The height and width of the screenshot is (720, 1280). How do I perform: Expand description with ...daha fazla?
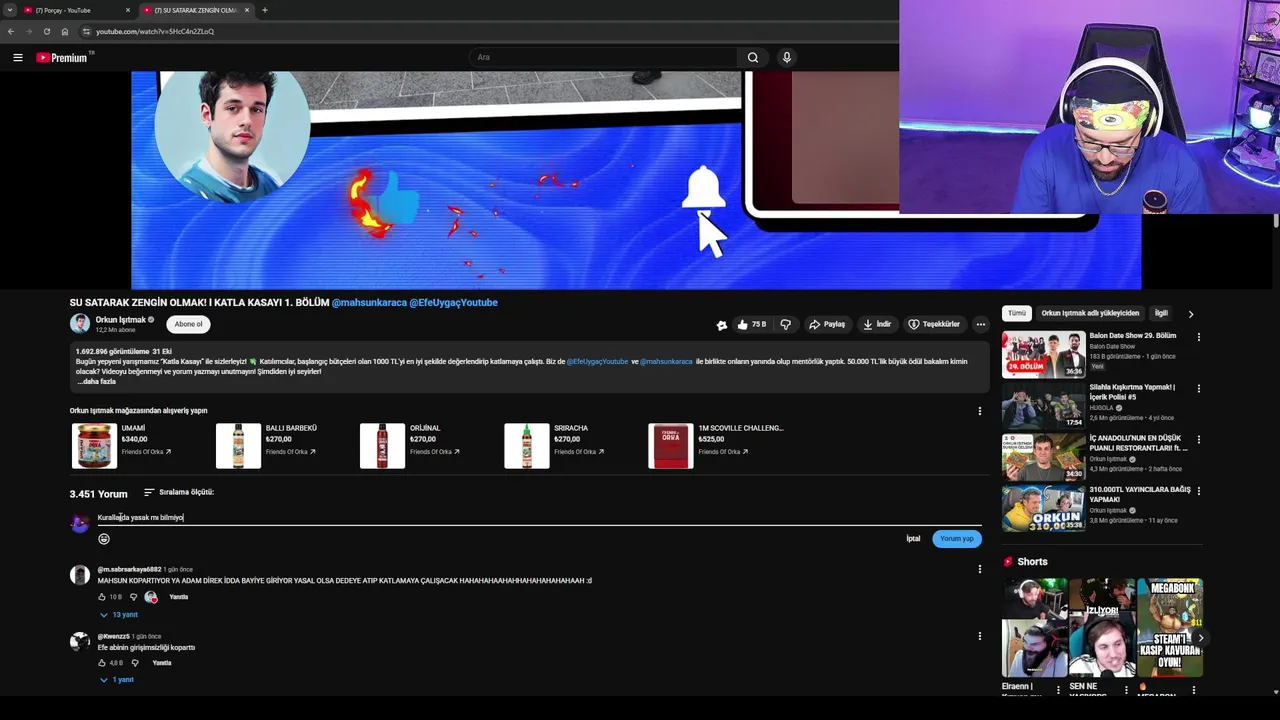[97, 382]
